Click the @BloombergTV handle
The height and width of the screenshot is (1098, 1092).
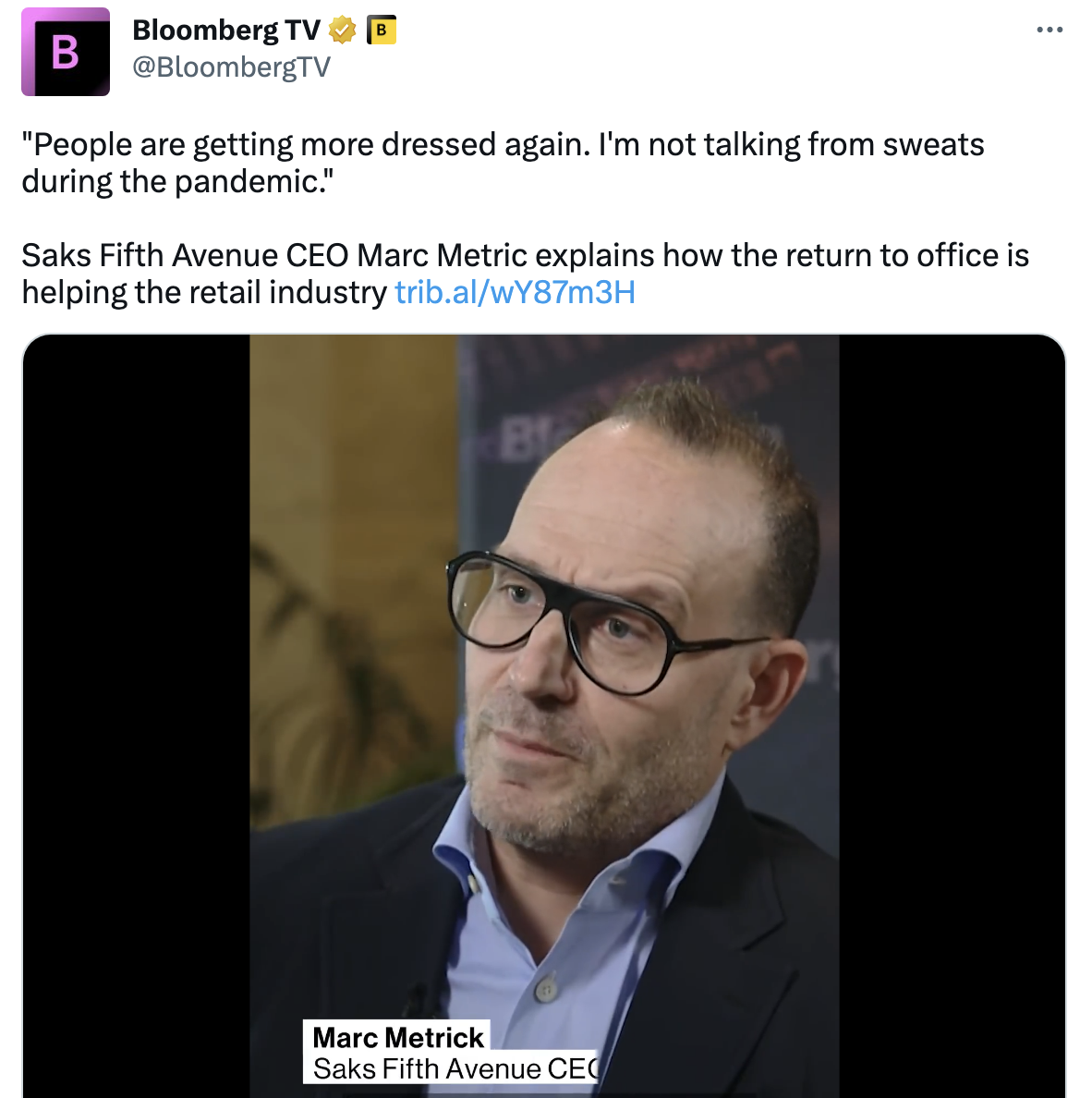pyautogui.click(x=231, y=67)
